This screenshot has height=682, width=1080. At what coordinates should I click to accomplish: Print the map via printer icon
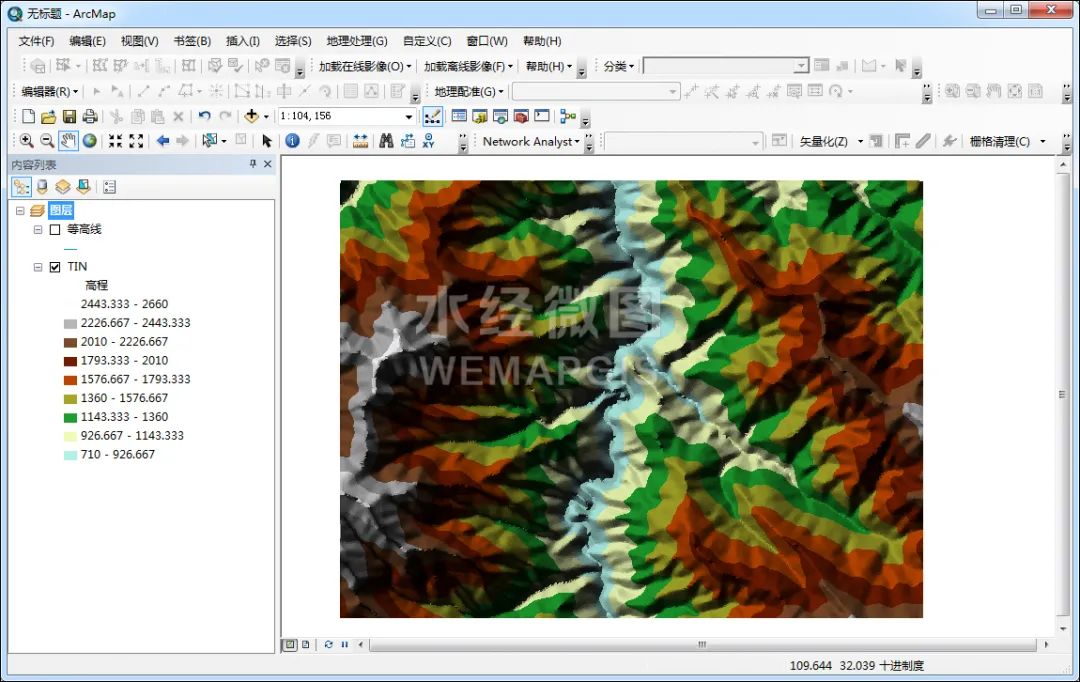(90, 116)
